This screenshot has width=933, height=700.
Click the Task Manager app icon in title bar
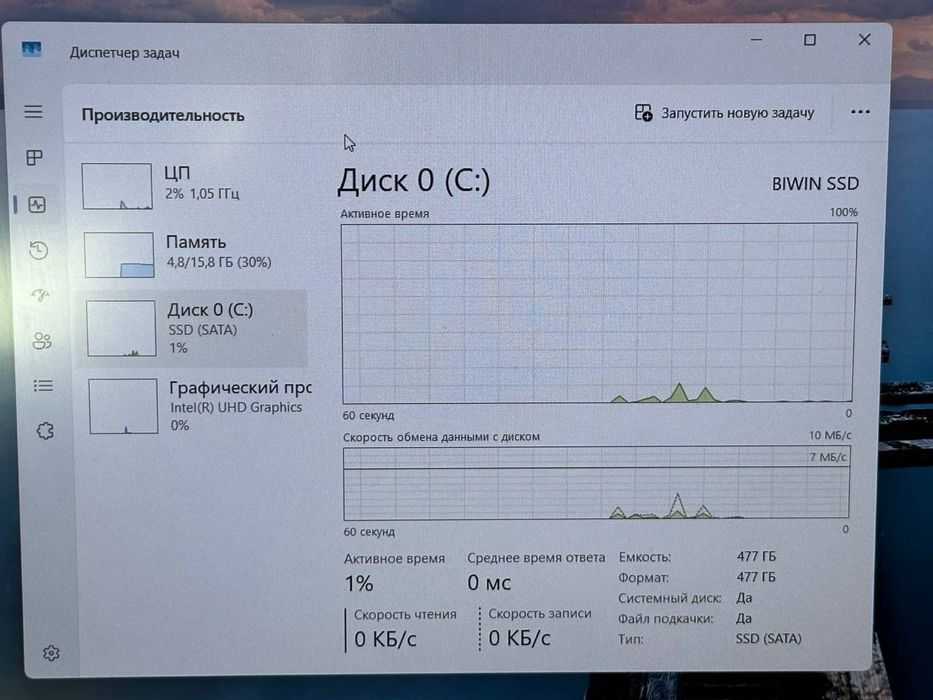tap(32, 49)
